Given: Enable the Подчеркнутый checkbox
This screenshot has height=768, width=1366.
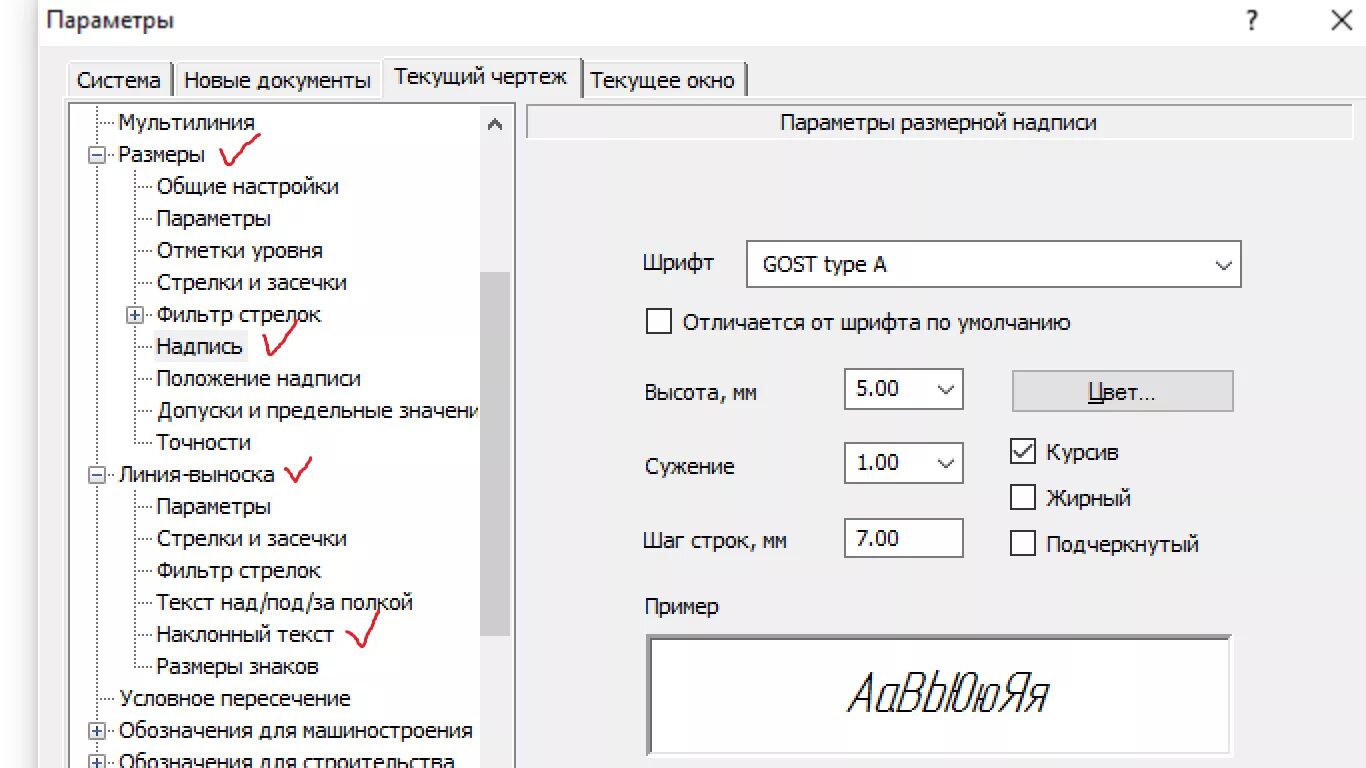Looking at the screenshot, I should [1022, 544].
